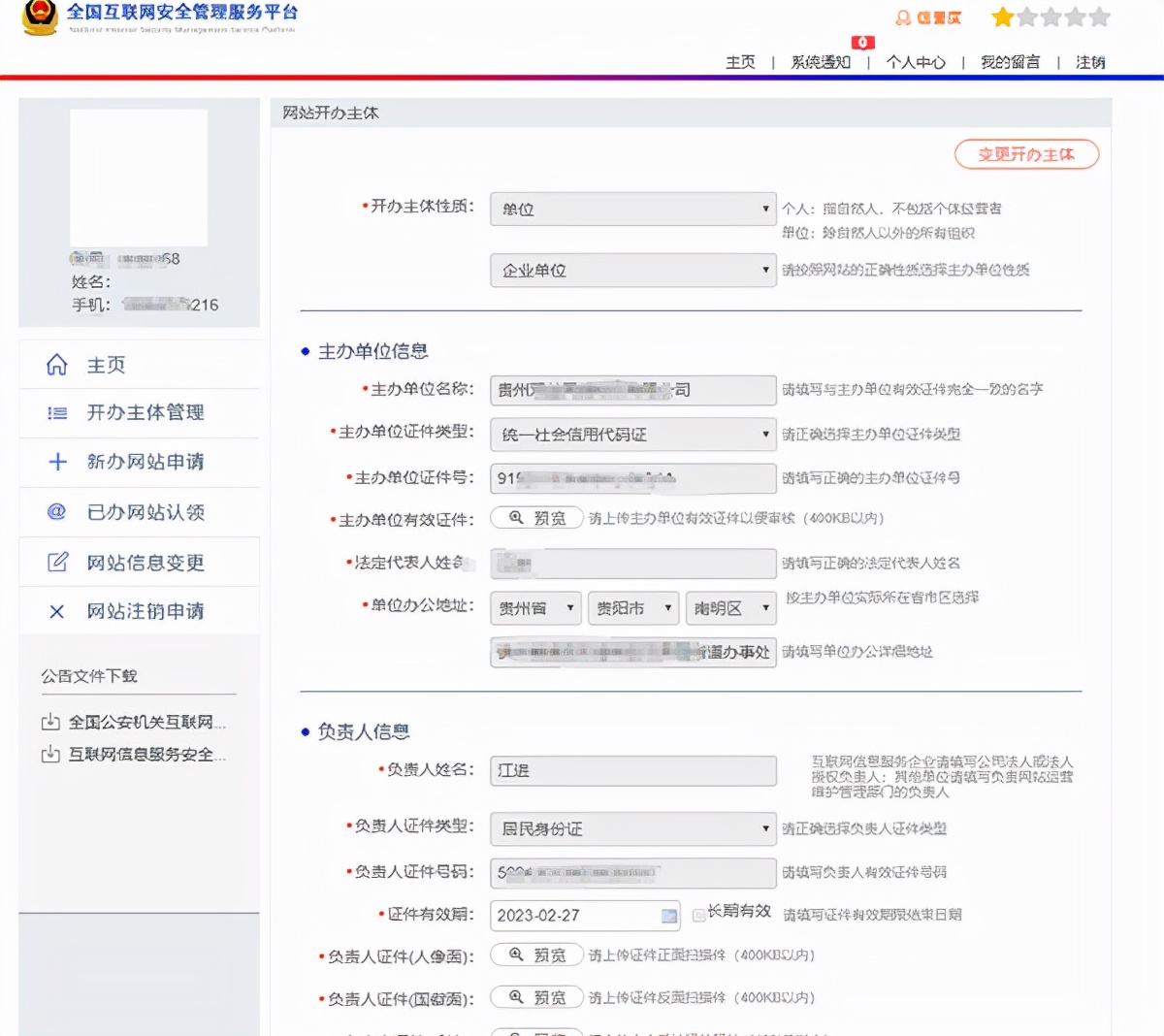Open 网站信息变更 via its edit icon
Viewport: 1164px width, 1036px height.
point(55,561)
